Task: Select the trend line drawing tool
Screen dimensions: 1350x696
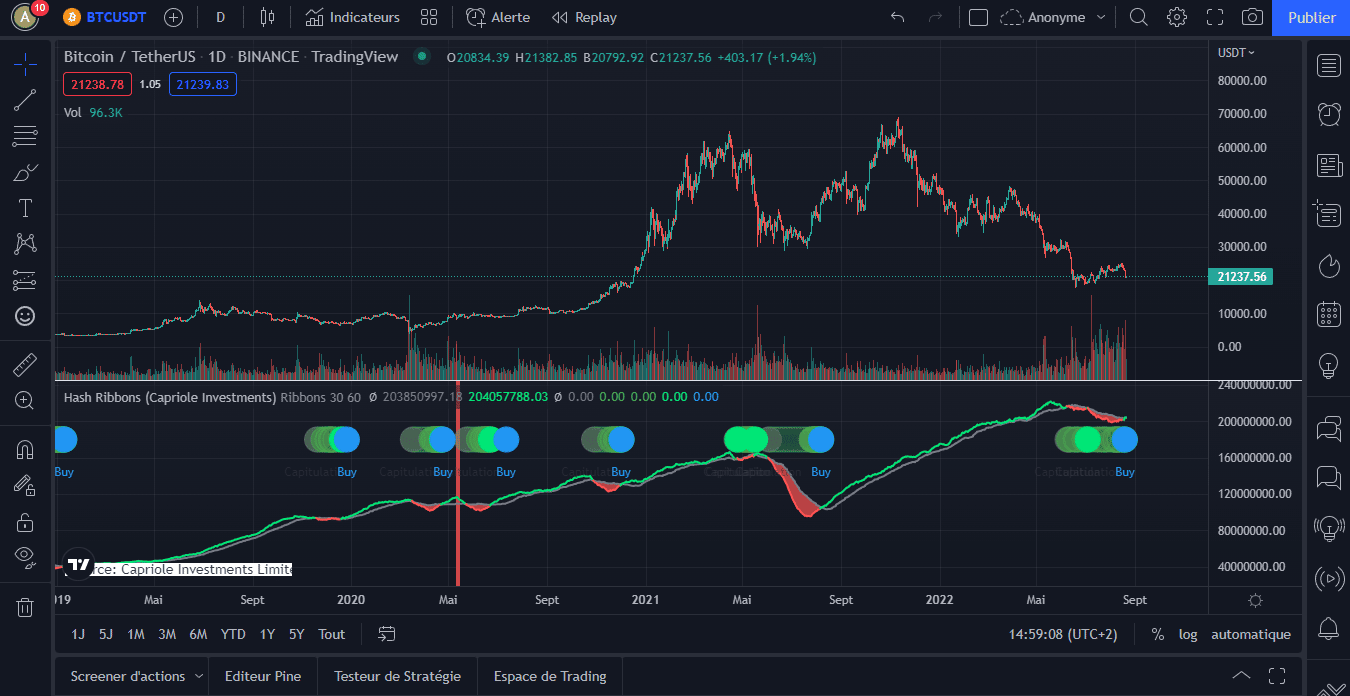Action: point(25,100)
